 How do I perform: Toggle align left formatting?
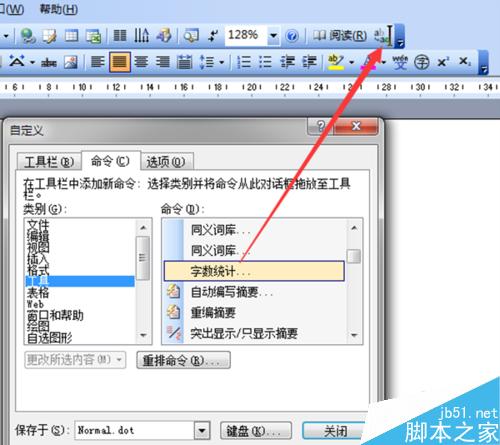(98, 62)
